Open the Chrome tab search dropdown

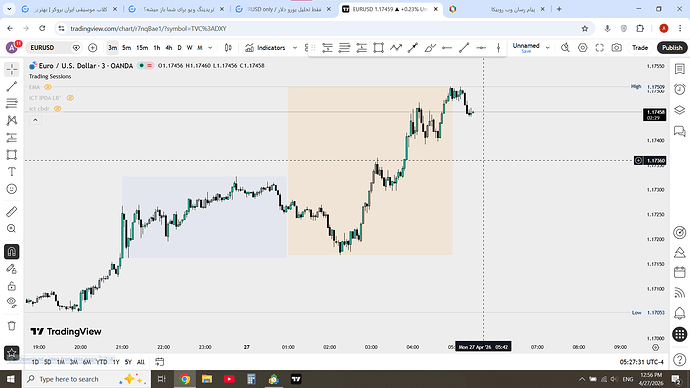coord(9,9)
